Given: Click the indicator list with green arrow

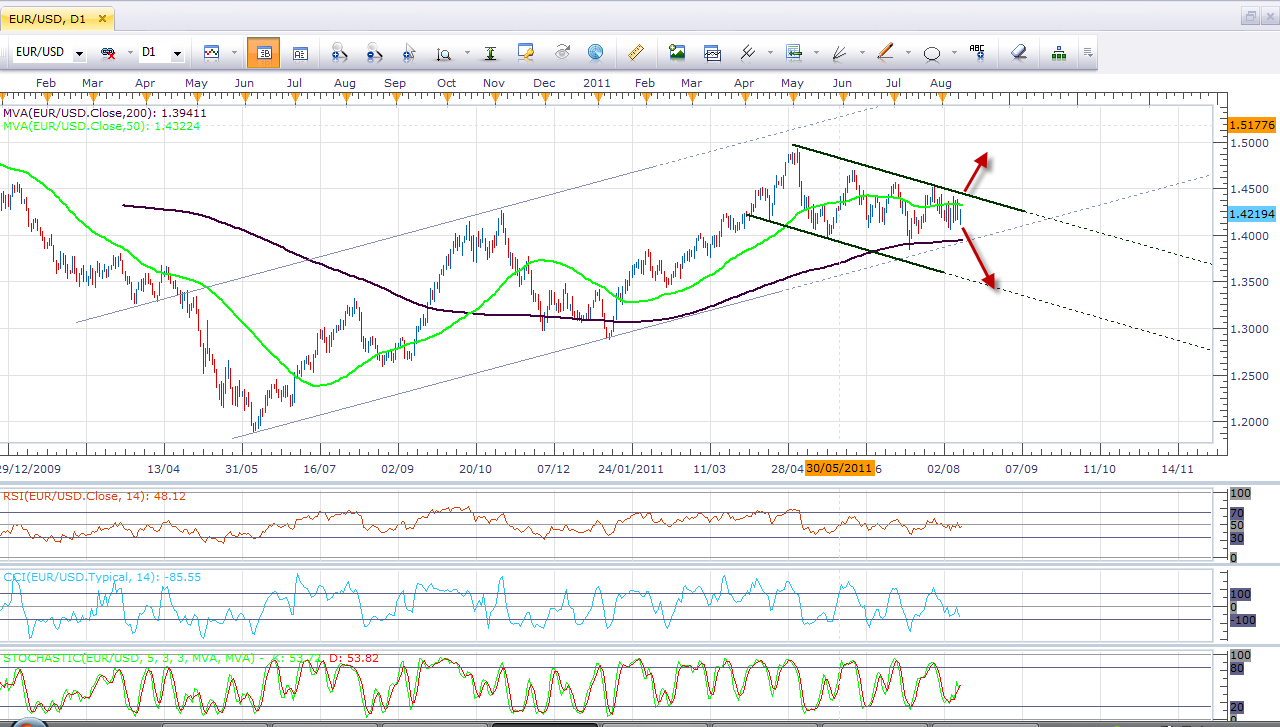Looking at the screenshot, I should pyautogui.click(x=795, y=52).
